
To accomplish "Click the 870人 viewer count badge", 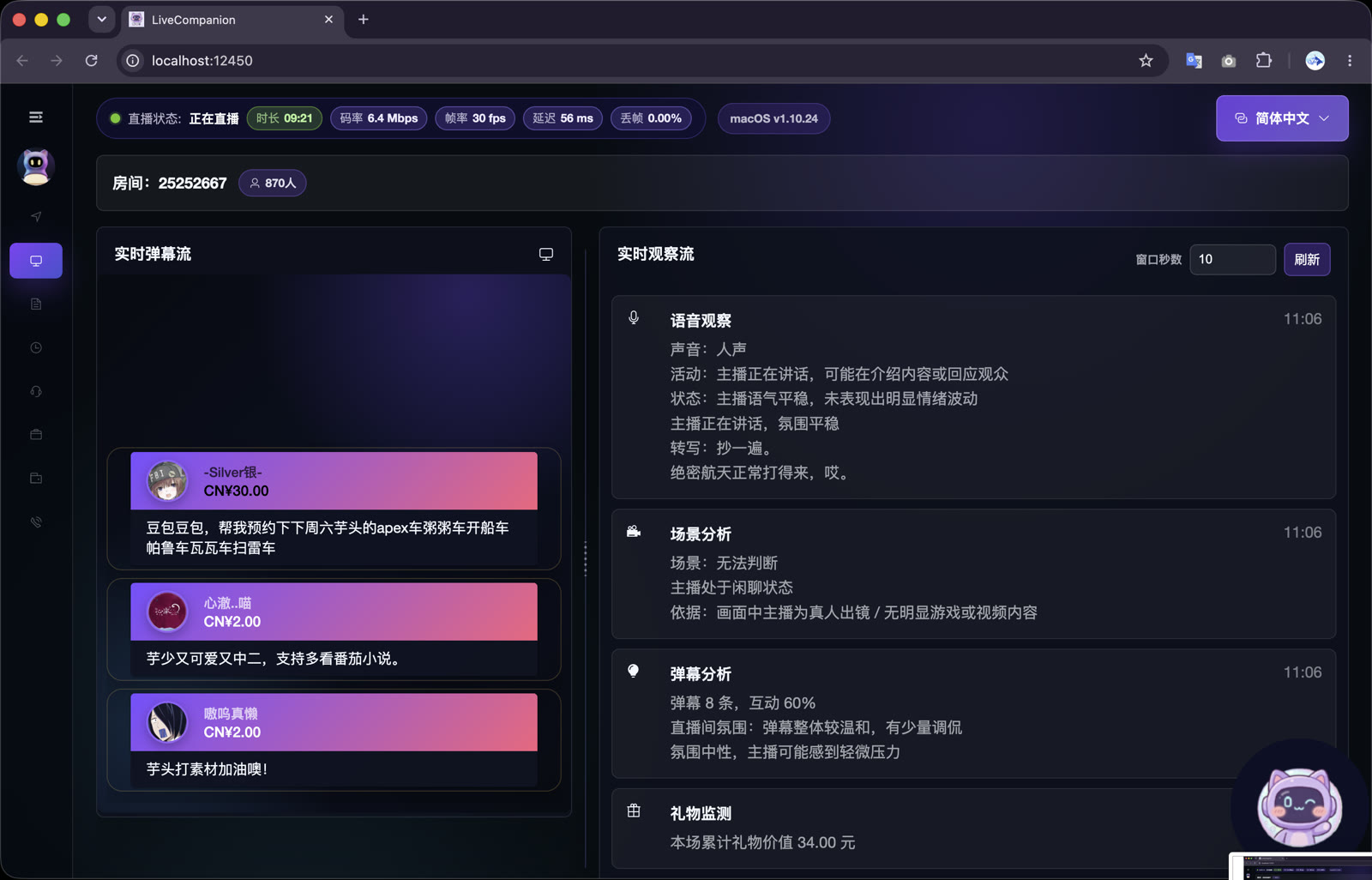I will click(273, 183).
